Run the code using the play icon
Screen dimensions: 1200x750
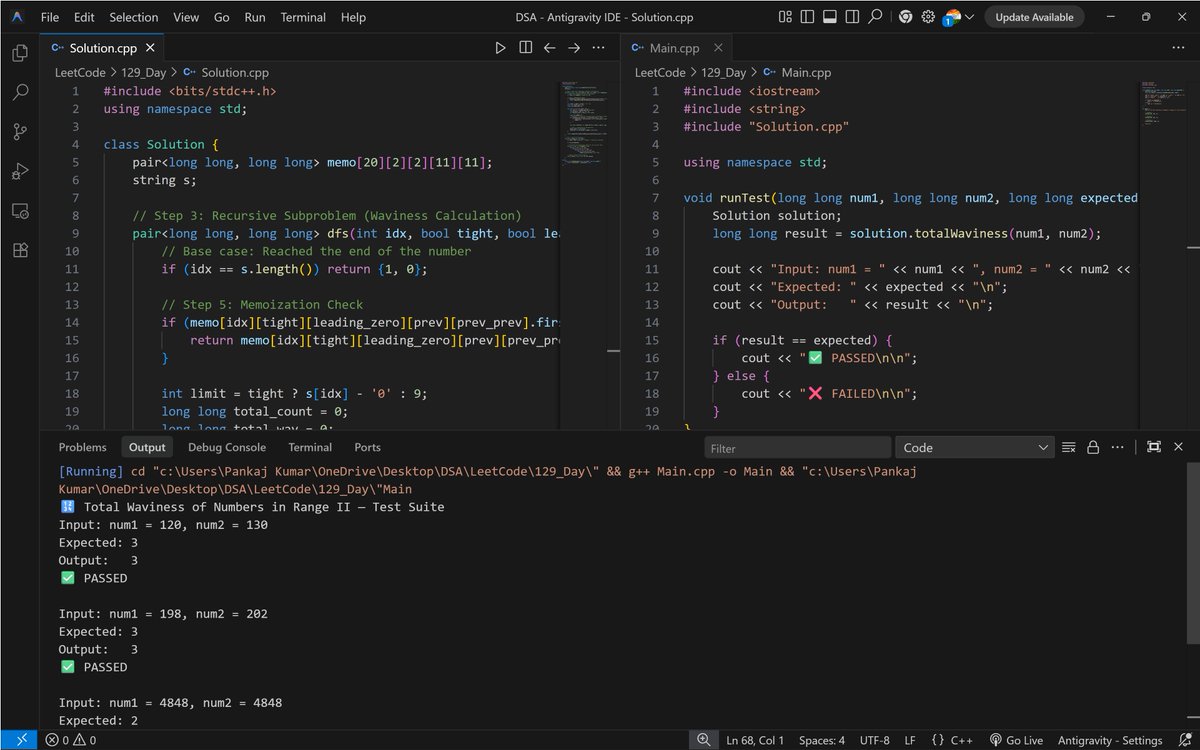[501, 48]
